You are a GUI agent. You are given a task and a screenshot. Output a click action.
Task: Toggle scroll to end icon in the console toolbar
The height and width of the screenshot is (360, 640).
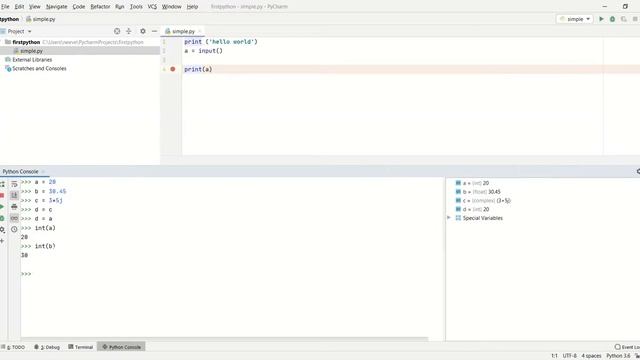pos(14,196)
